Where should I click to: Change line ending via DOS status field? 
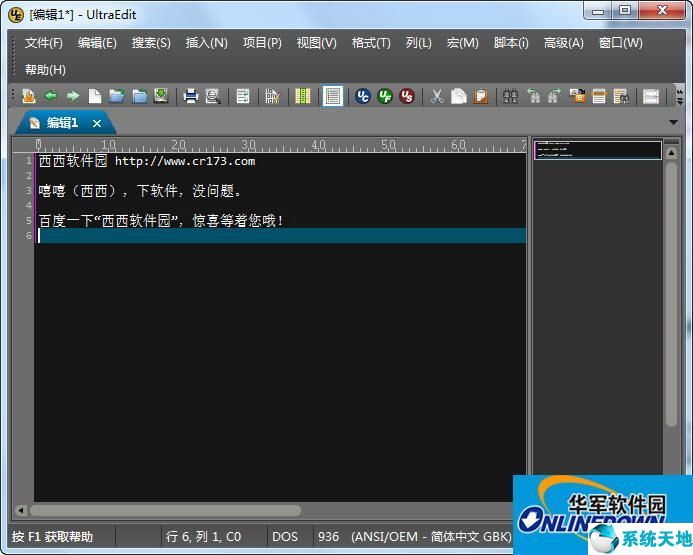(x=285, y=537)
